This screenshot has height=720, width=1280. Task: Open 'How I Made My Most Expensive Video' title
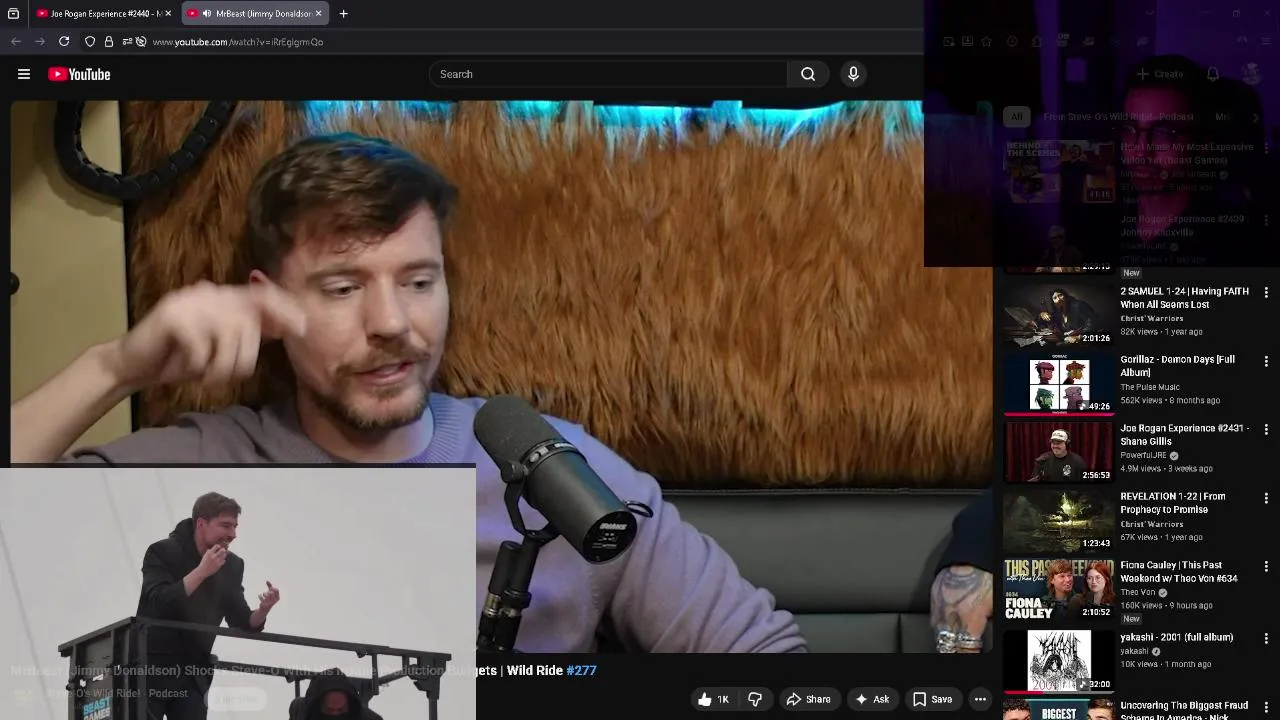coord(1186,153)
